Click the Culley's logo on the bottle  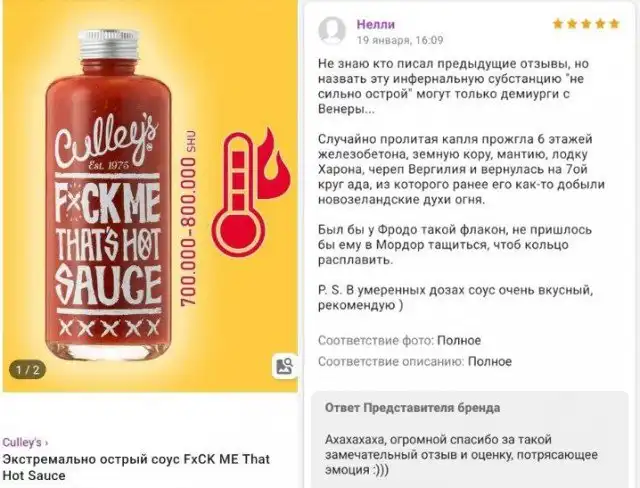coord(107,140)
